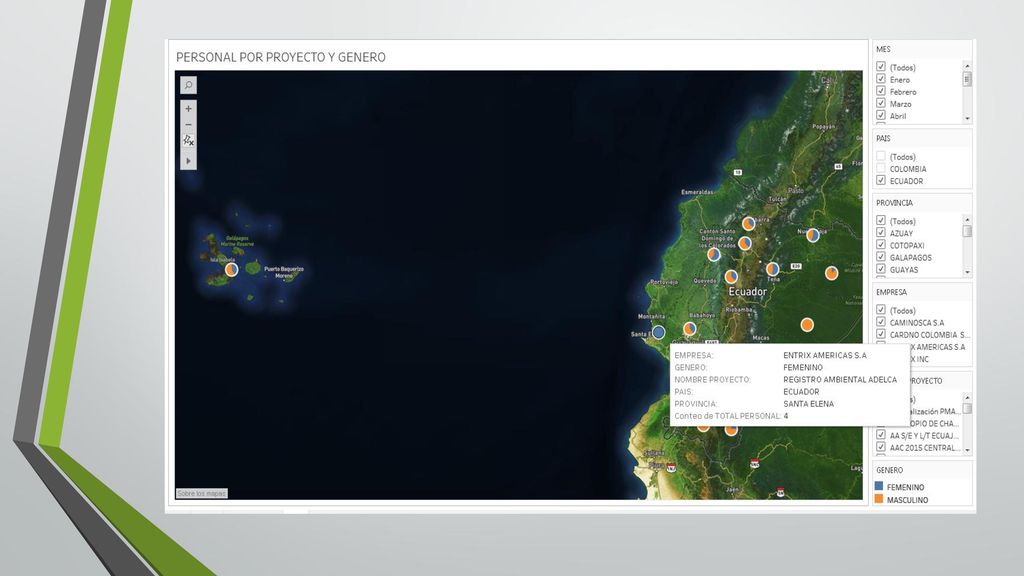The height and width of the screenshot is (576, 1024).
Task: Click the reset map pin icon
Action: (x=188, y=140)
